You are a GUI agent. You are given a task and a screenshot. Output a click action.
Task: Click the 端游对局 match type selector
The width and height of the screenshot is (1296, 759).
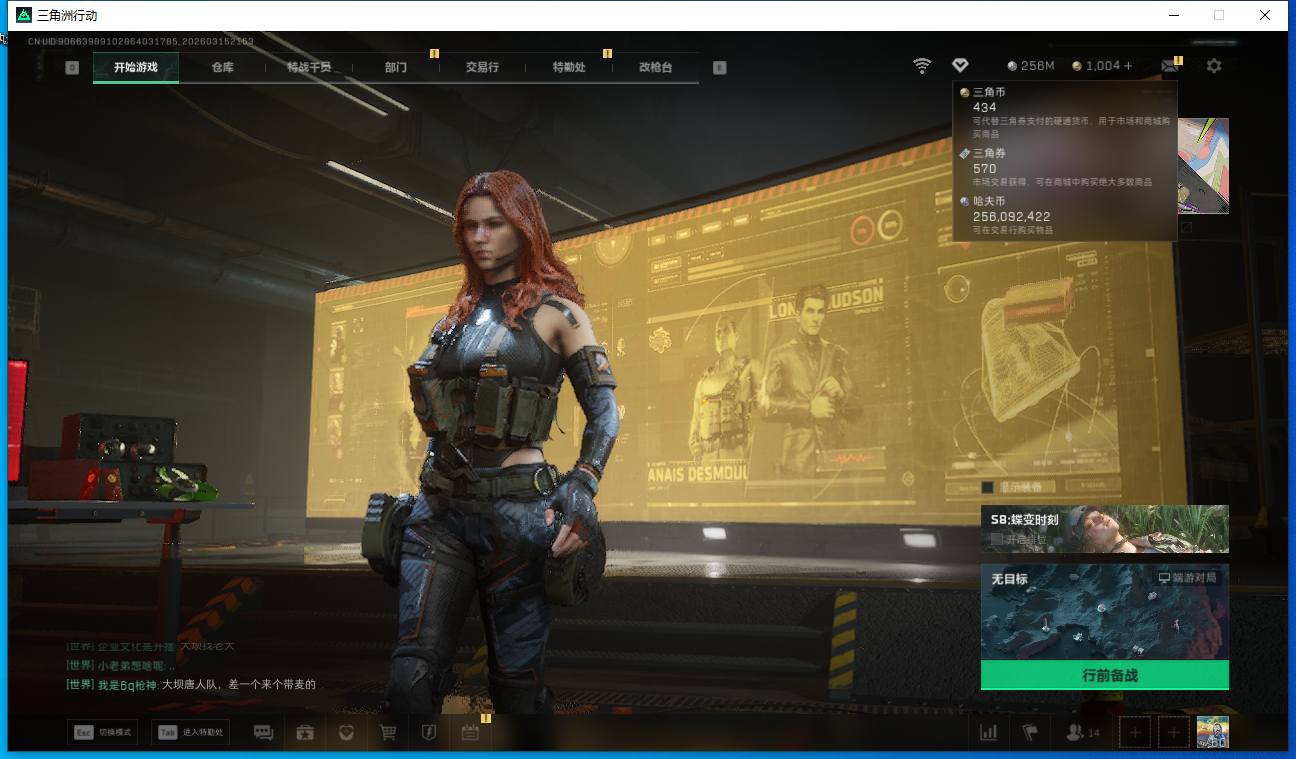(x=1187, y=578)
